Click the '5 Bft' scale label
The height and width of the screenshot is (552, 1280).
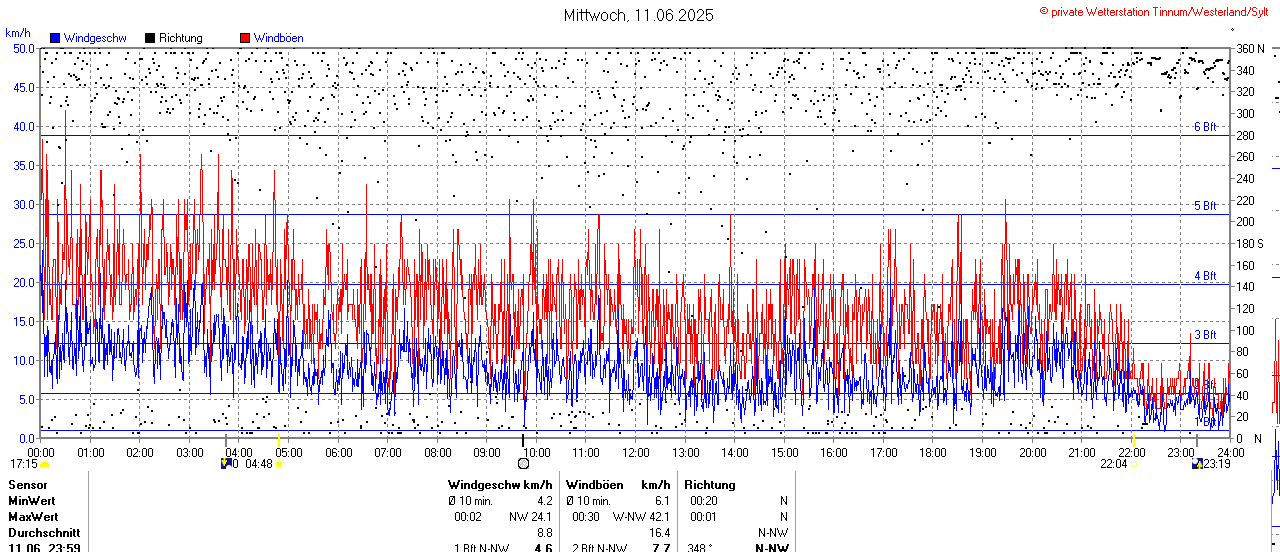point(1205,206)
